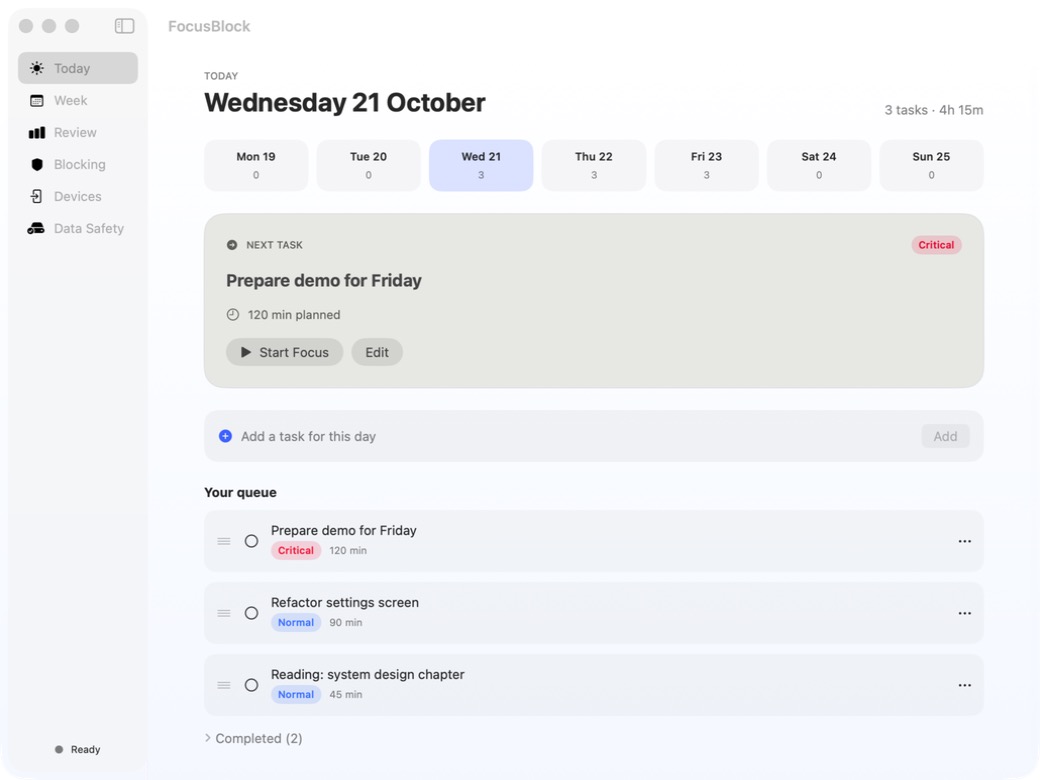
Task: Start Focus on the next task
Action: pos(285,352)
